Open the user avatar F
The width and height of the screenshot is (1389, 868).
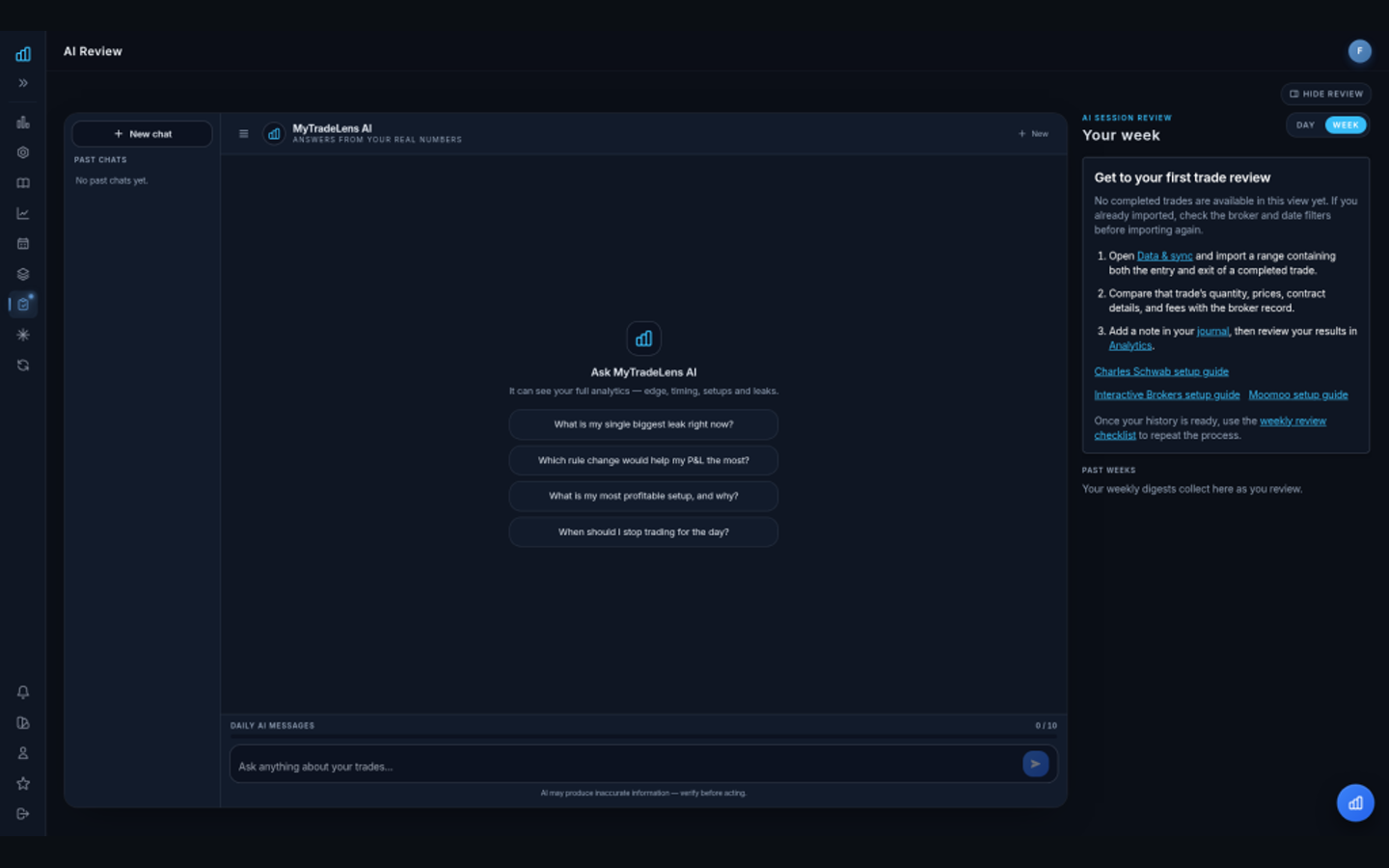(1359, 51)
